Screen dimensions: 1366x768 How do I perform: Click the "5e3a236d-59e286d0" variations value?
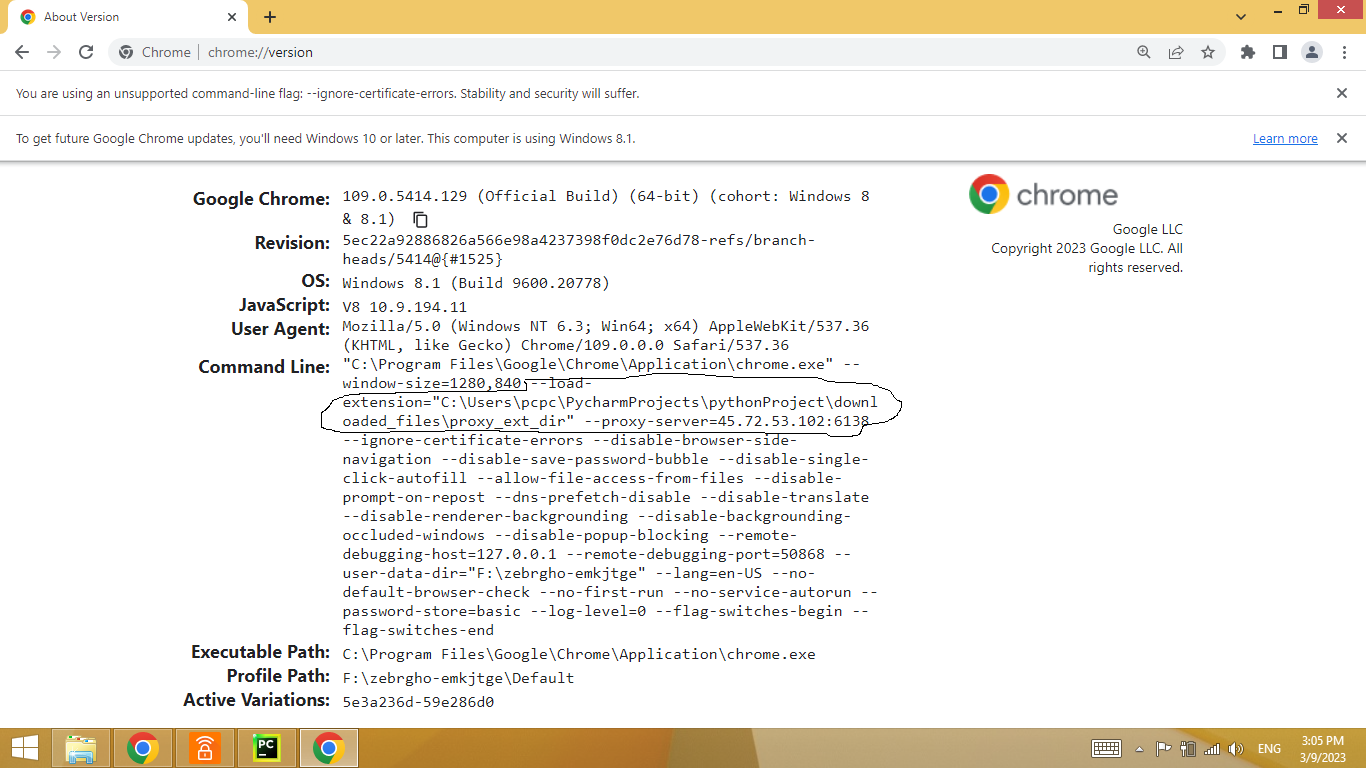pyautogui.click(x=418, y=702)
